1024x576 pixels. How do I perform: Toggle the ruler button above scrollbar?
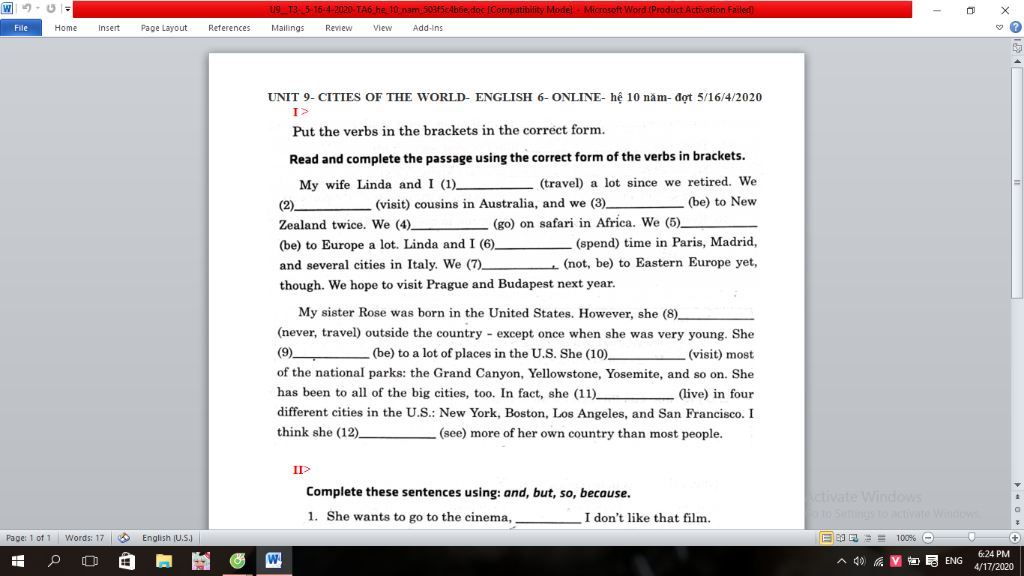(1017, 48)
